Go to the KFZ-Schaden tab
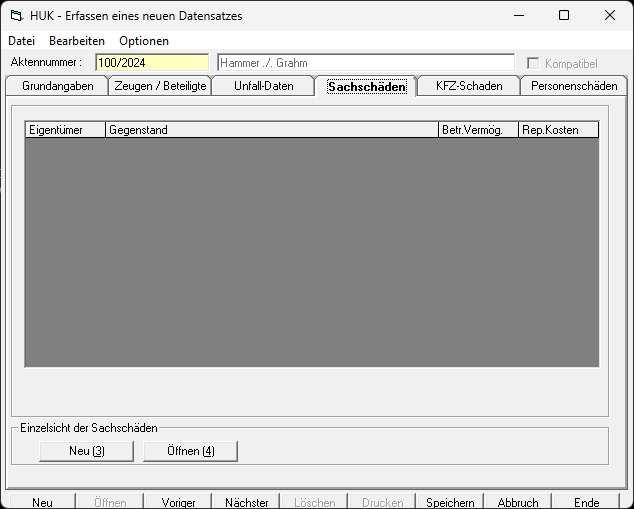The height and width of the screenshot is (509, 634). pyautogui.click(x=469, y=86)
